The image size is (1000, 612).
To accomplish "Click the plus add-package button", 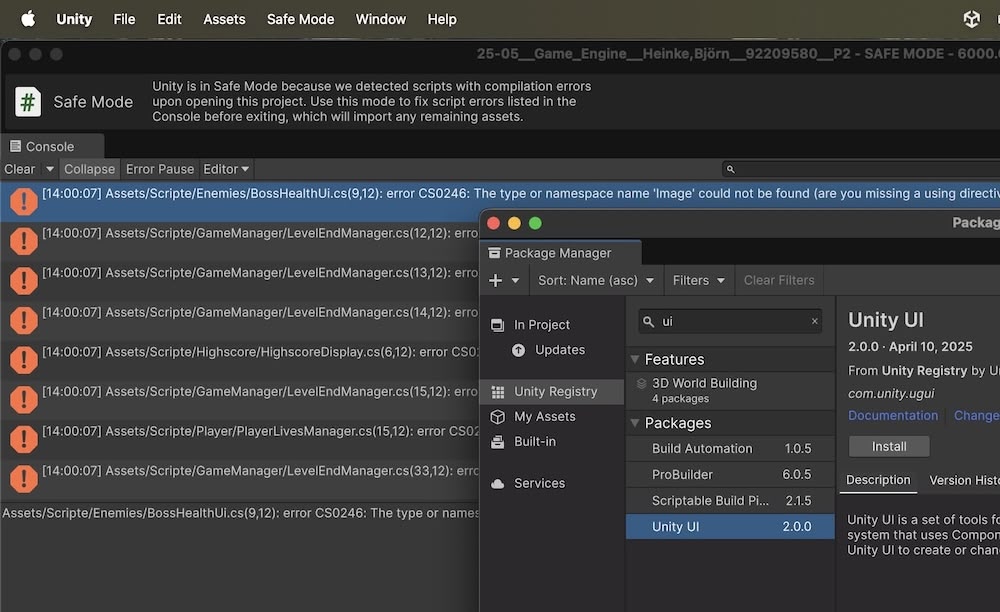I will (496, 280).
